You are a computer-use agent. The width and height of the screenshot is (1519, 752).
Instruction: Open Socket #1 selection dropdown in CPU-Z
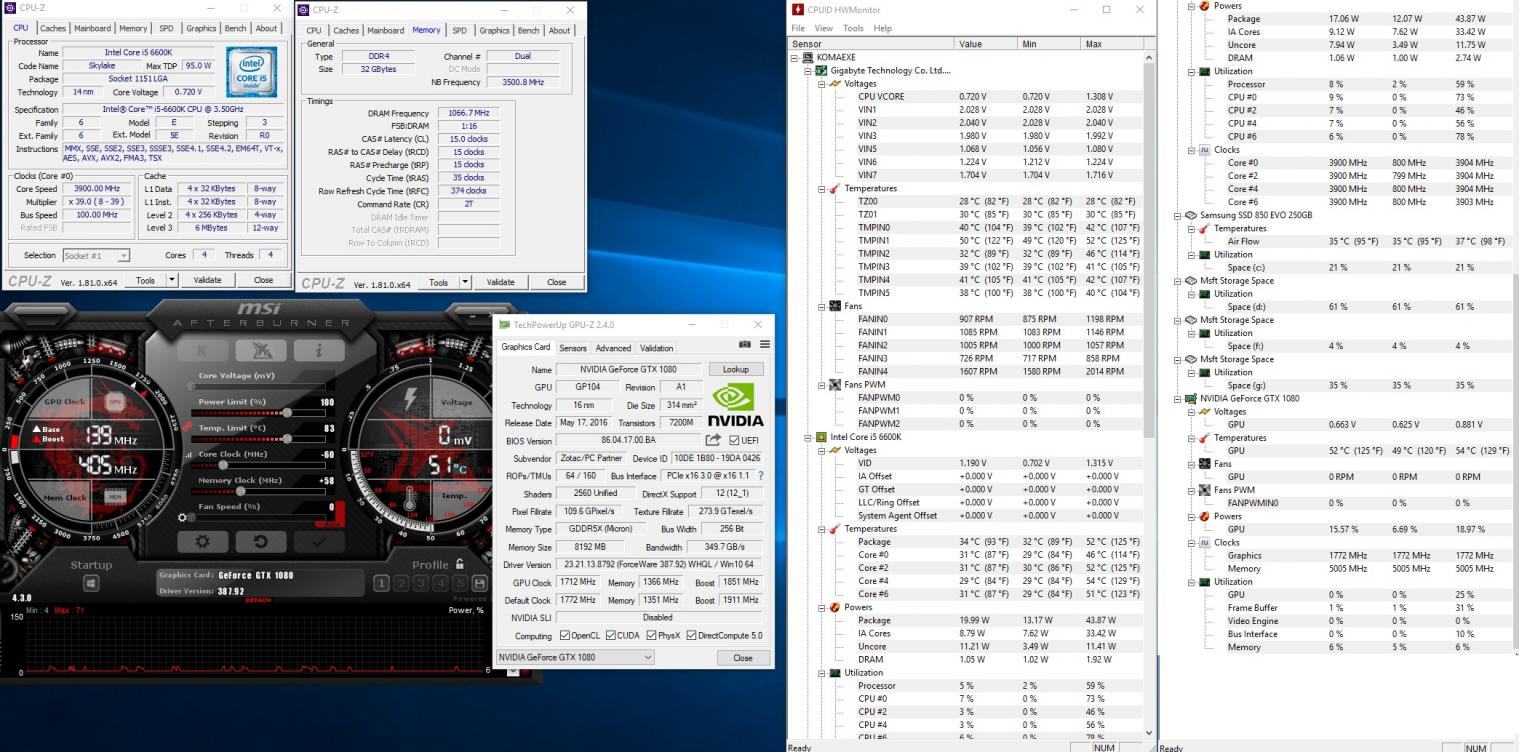pyautogui.click(x=96, y=256)
